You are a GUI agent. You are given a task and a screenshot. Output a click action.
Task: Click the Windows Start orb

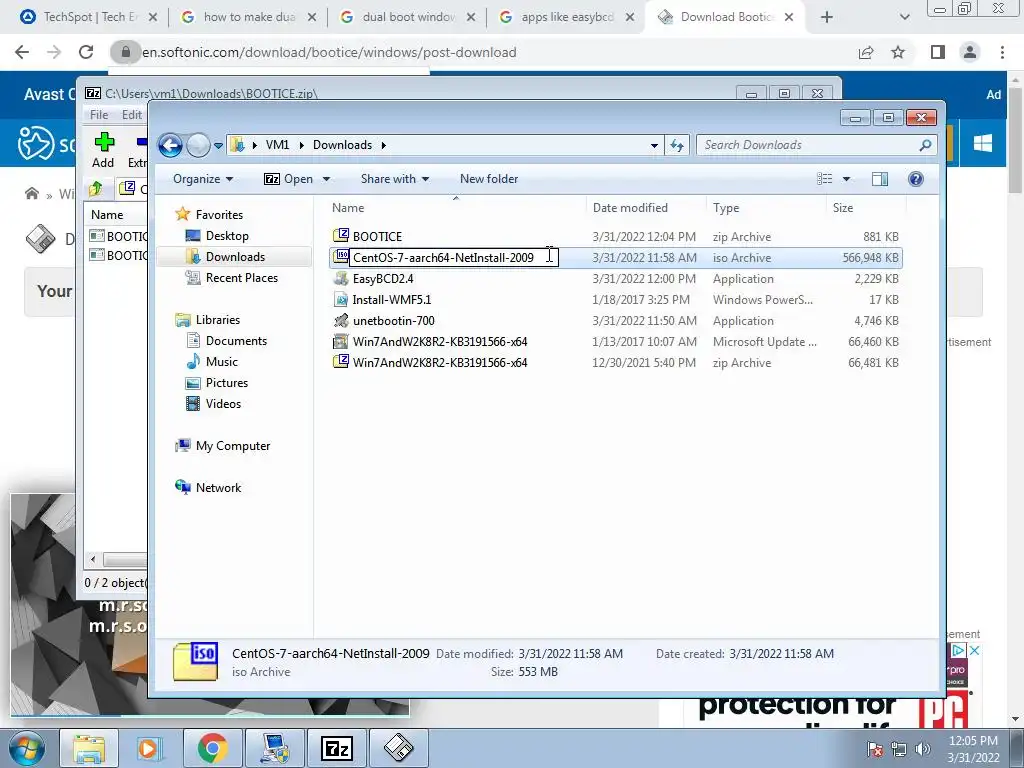click(26, 748)
